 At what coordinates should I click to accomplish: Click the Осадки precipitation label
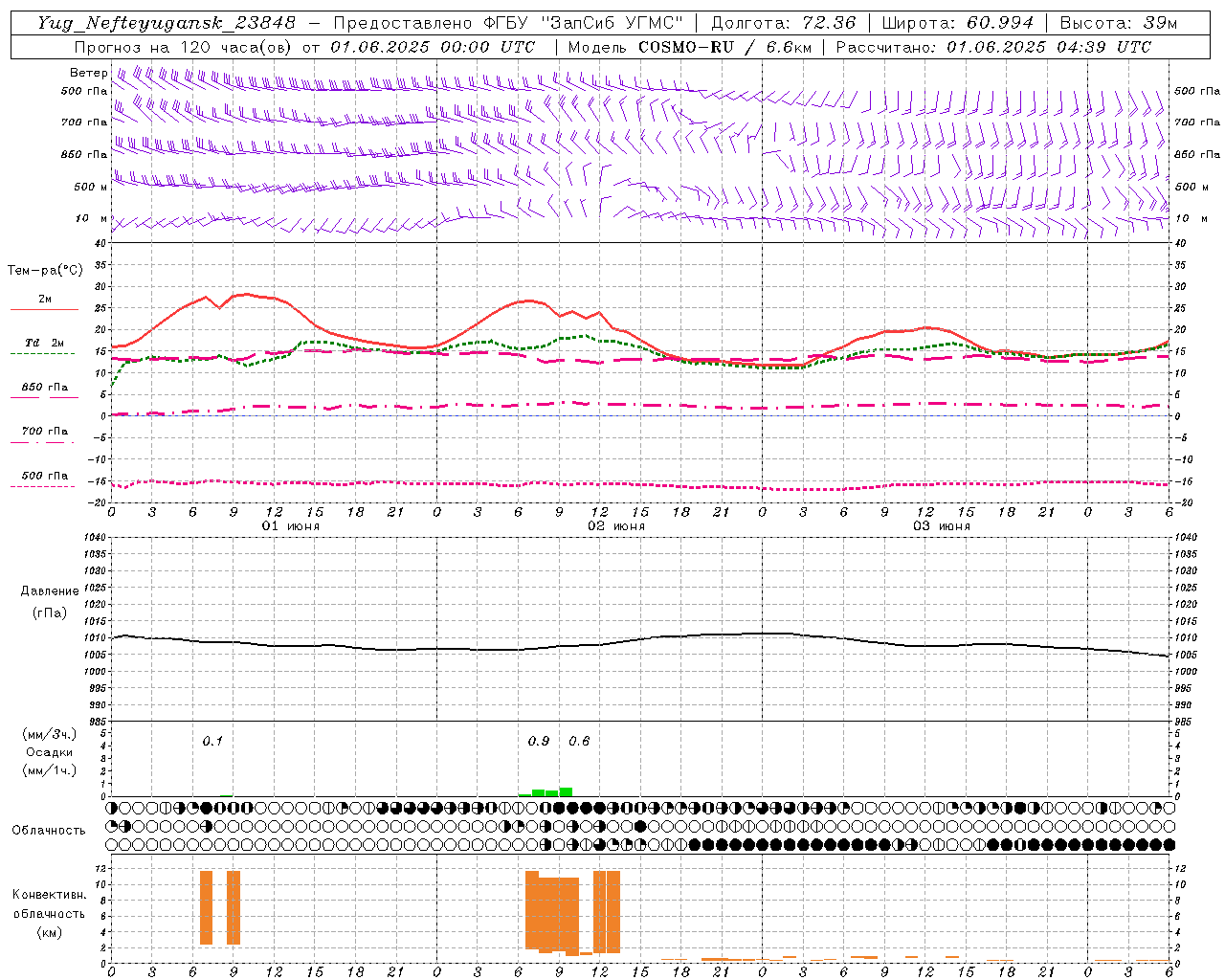(50, 752)
